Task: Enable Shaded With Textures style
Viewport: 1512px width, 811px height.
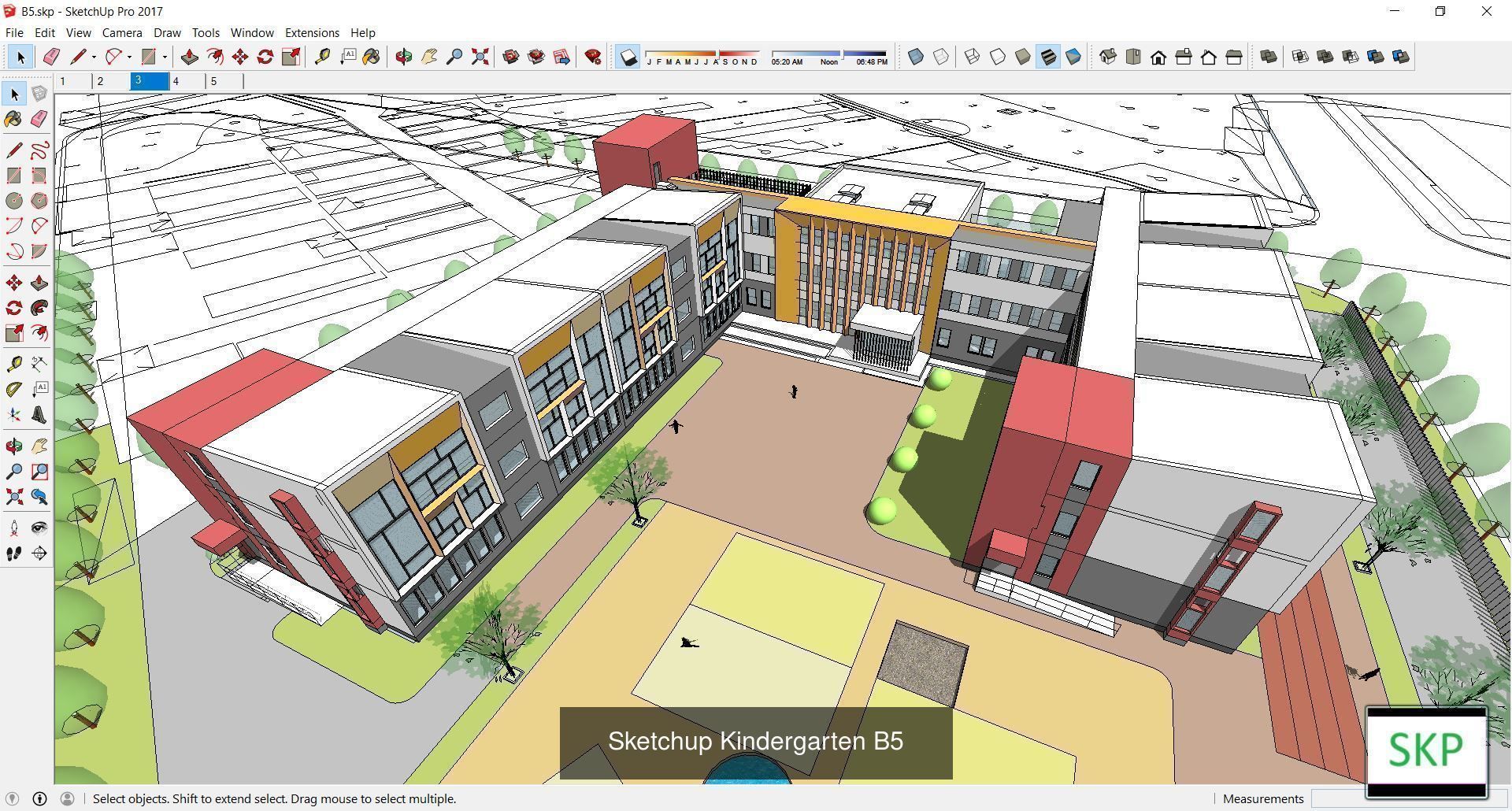Action: [1048, 57]
